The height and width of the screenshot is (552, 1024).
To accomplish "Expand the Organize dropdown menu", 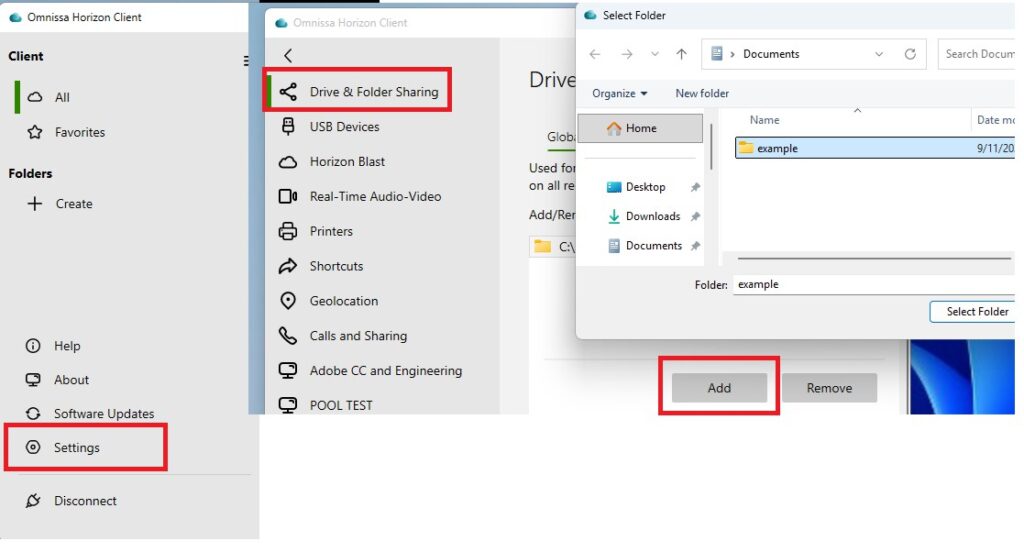I will coord(620,94).
